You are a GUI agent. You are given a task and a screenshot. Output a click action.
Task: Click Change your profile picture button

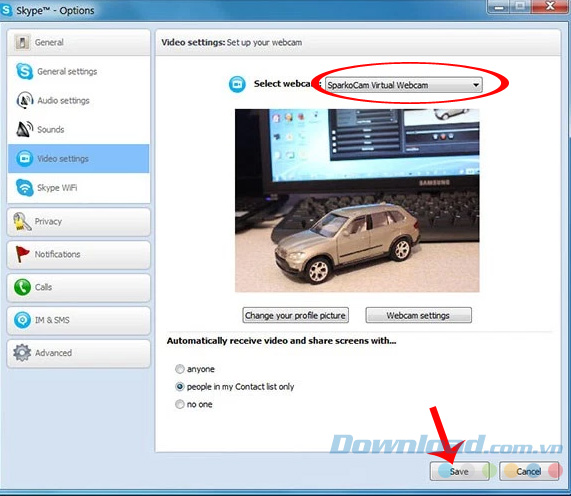pyautogui.click(x=295, y=315)
